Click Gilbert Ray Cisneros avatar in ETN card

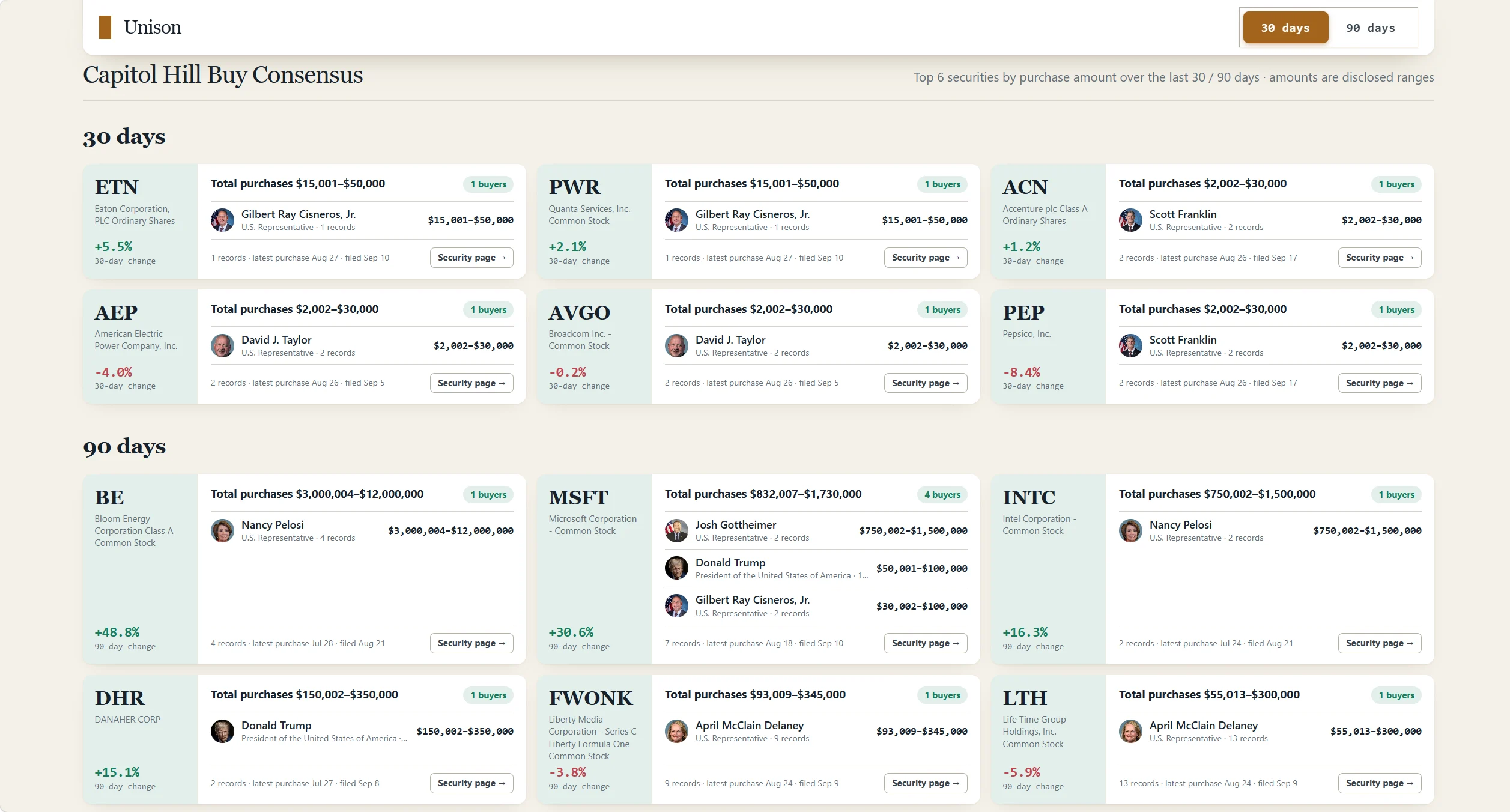coord(222,220)
